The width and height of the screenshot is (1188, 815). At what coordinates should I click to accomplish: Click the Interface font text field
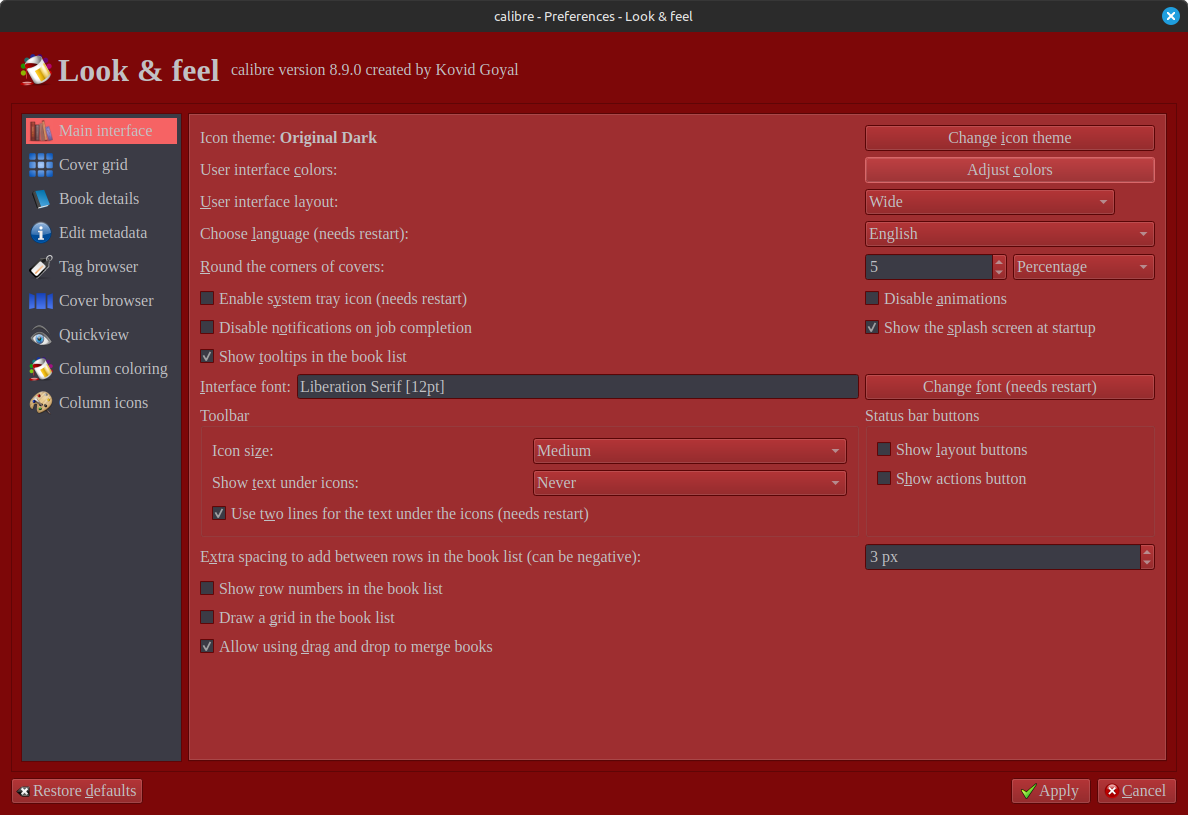click(x=577, y=387)
